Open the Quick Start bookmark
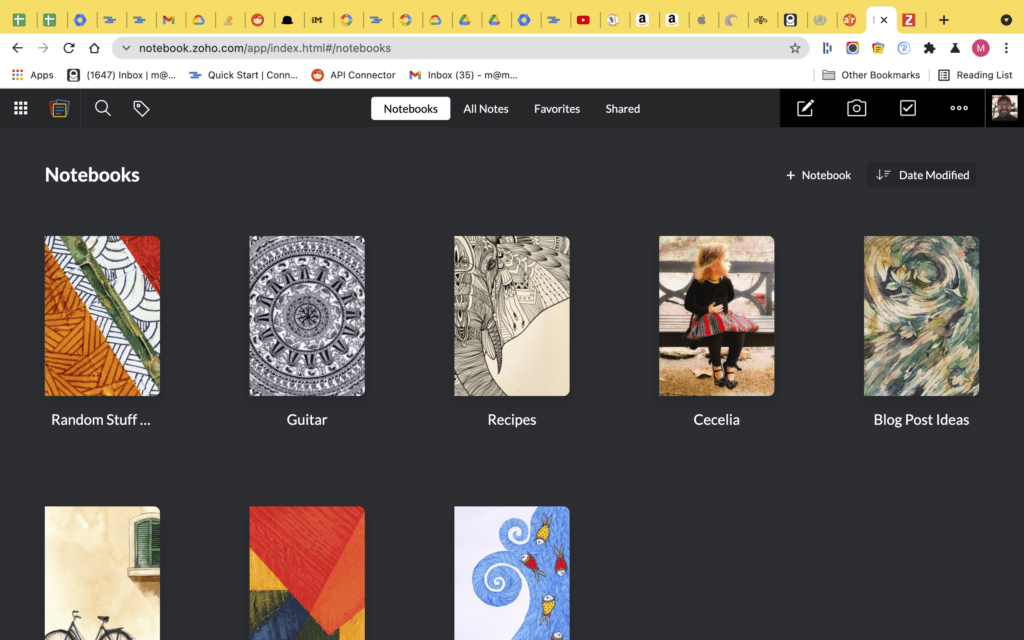The image size is (1024, 640). (x=243, y=75)
